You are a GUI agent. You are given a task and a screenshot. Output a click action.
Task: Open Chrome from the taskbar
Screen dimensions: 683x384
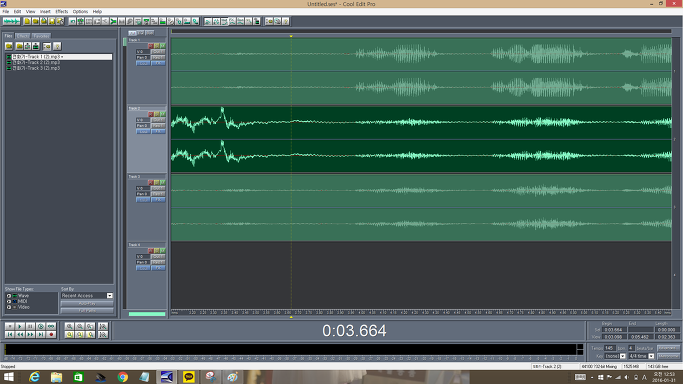pos(122,377)
